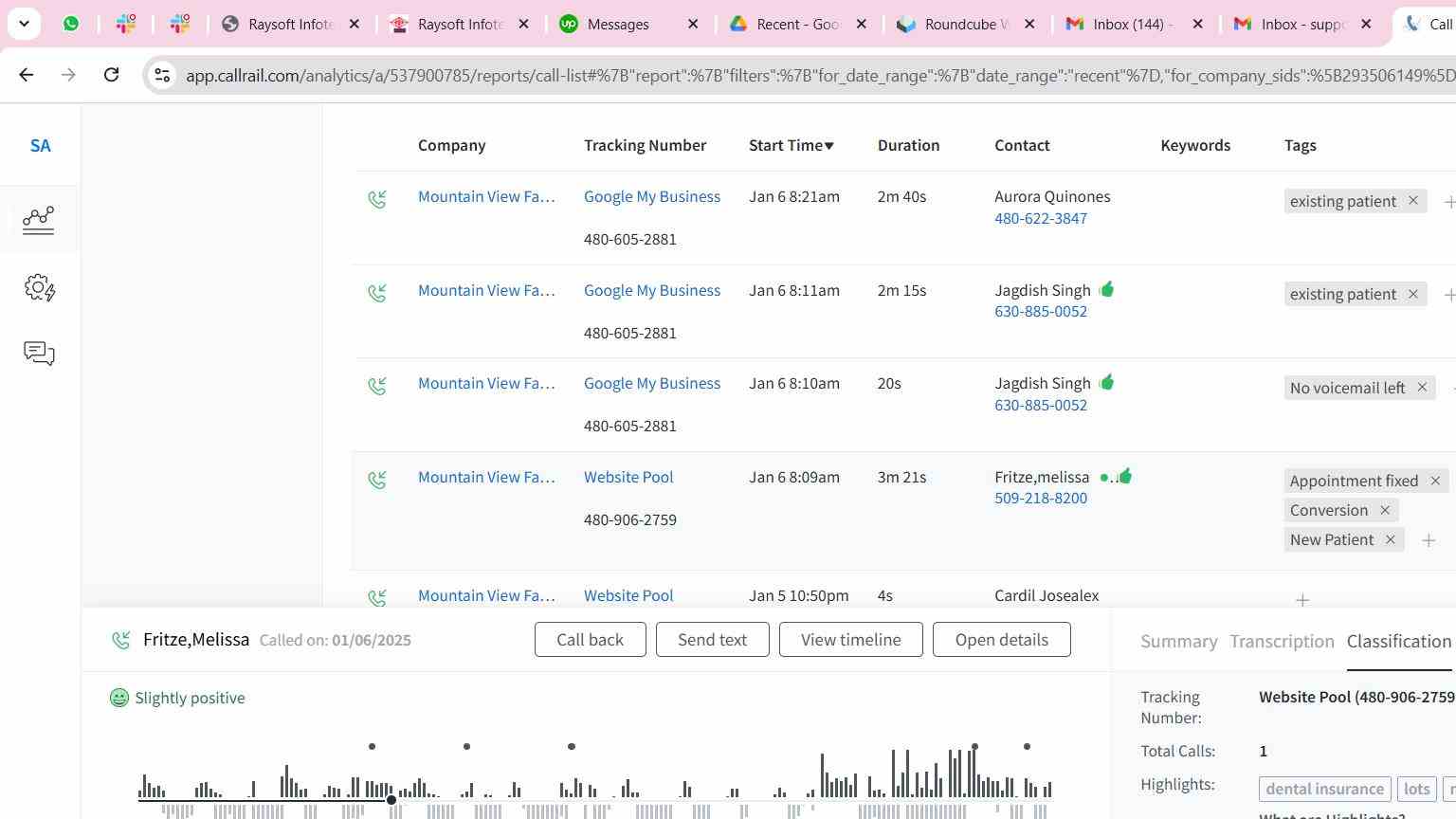This screenshot has height=819, width=1456.
Task: Open inbound call icon for Fritze,melissa row
Action: (x=377, y=480)
